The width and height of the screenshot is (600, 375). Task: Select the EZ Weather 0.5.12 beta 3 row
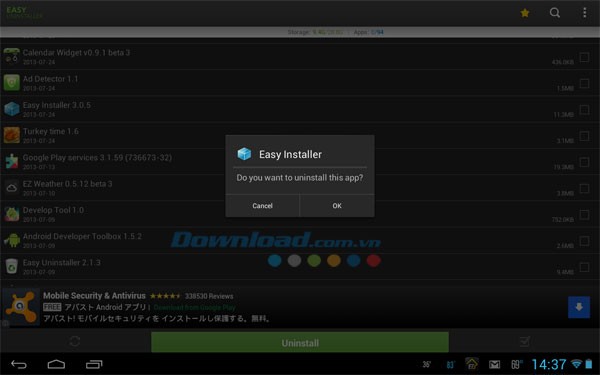[x=300, y=188]
